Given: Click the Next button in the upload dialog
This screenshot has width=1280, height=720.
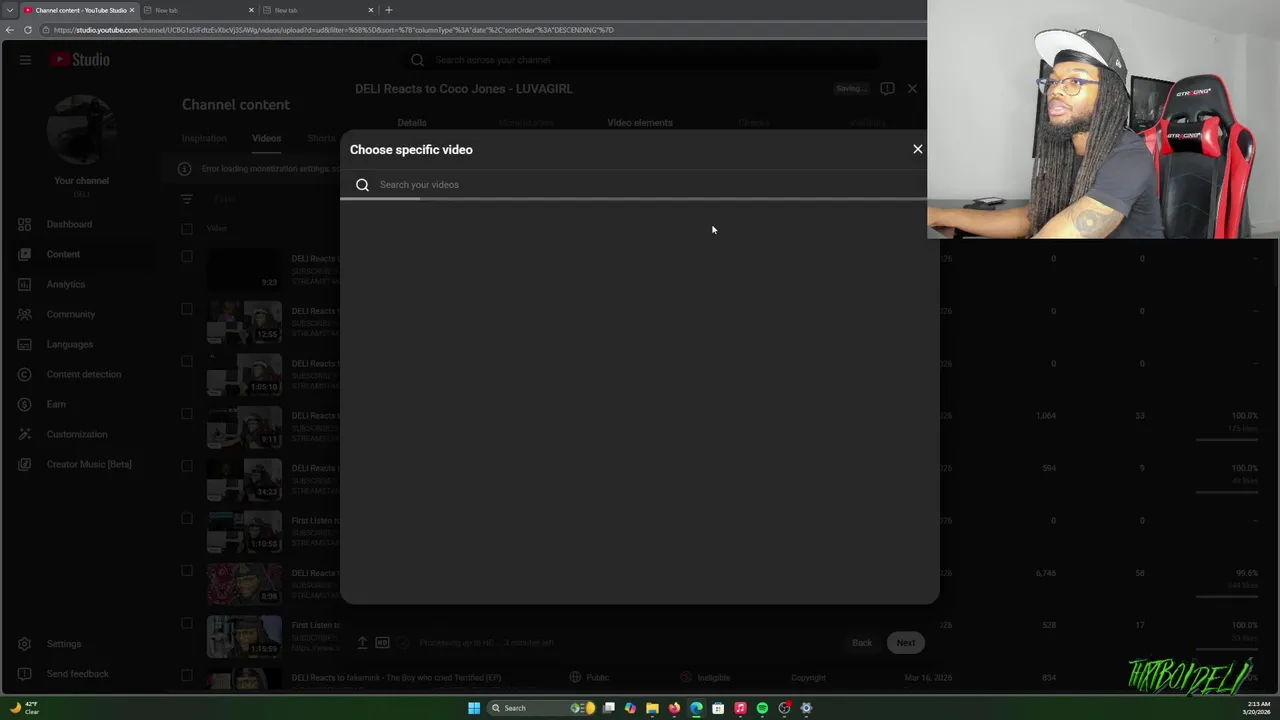Looking at the screenshot, I should pos(905,643).
